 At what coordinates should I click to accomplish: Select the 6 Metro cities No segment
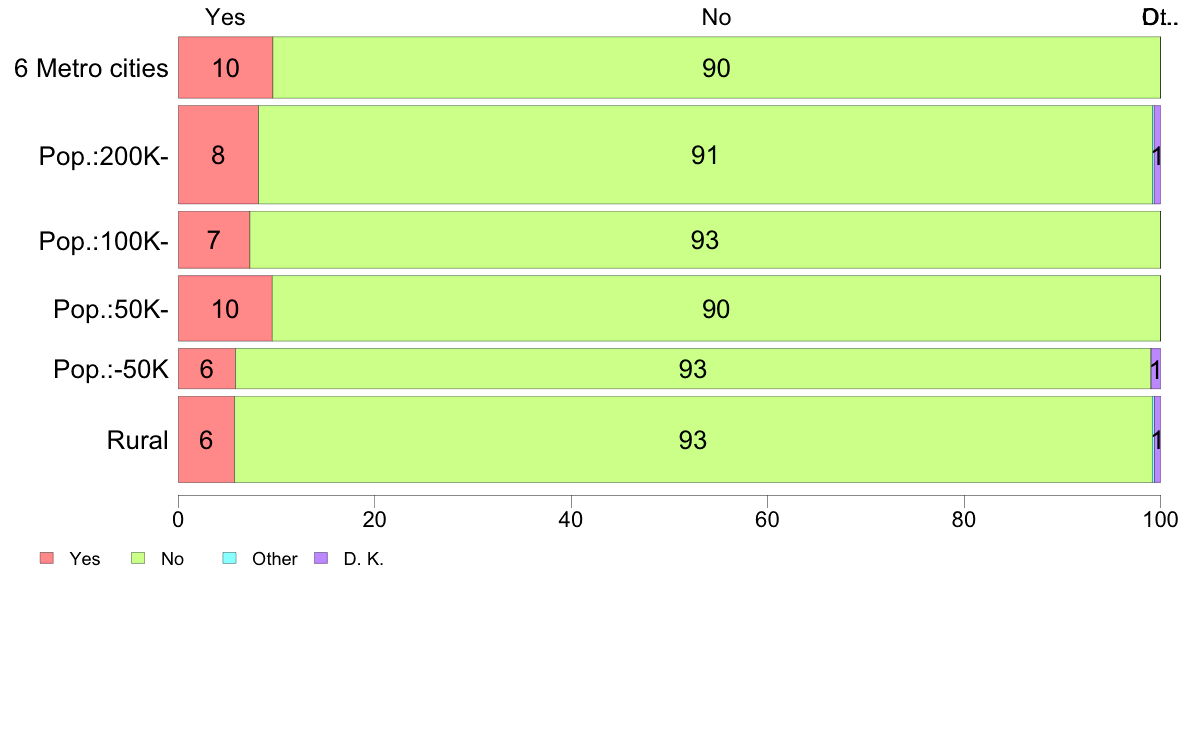click(x=716, y=67)
